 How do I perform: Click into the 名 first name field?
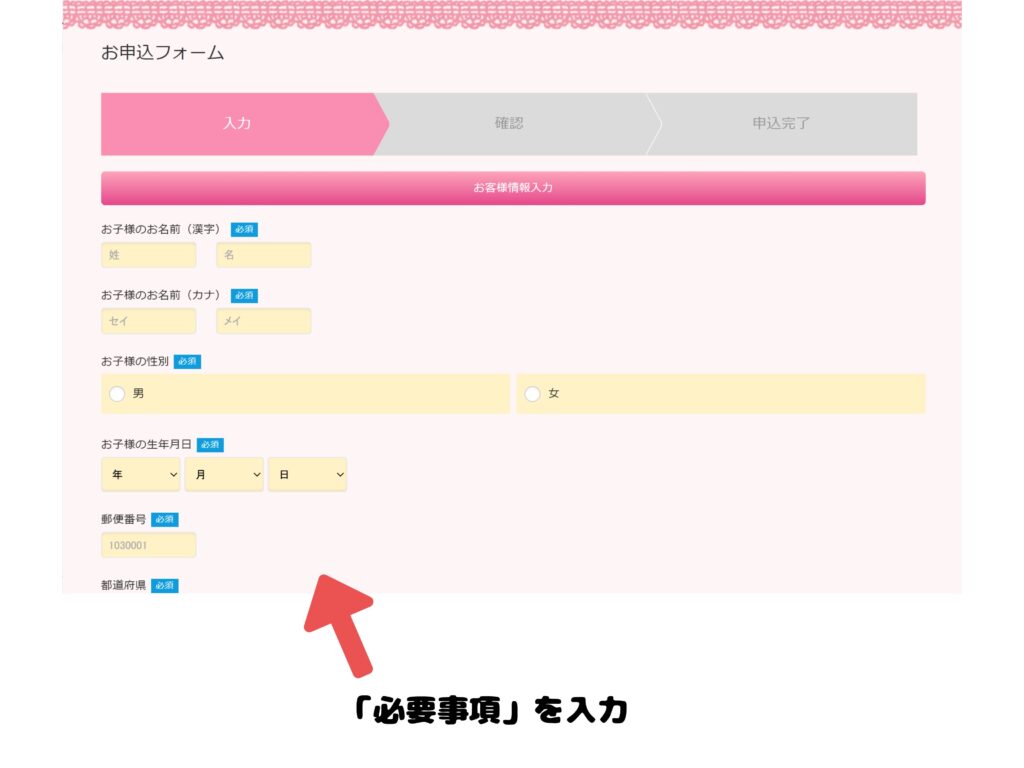click(263, 255)
